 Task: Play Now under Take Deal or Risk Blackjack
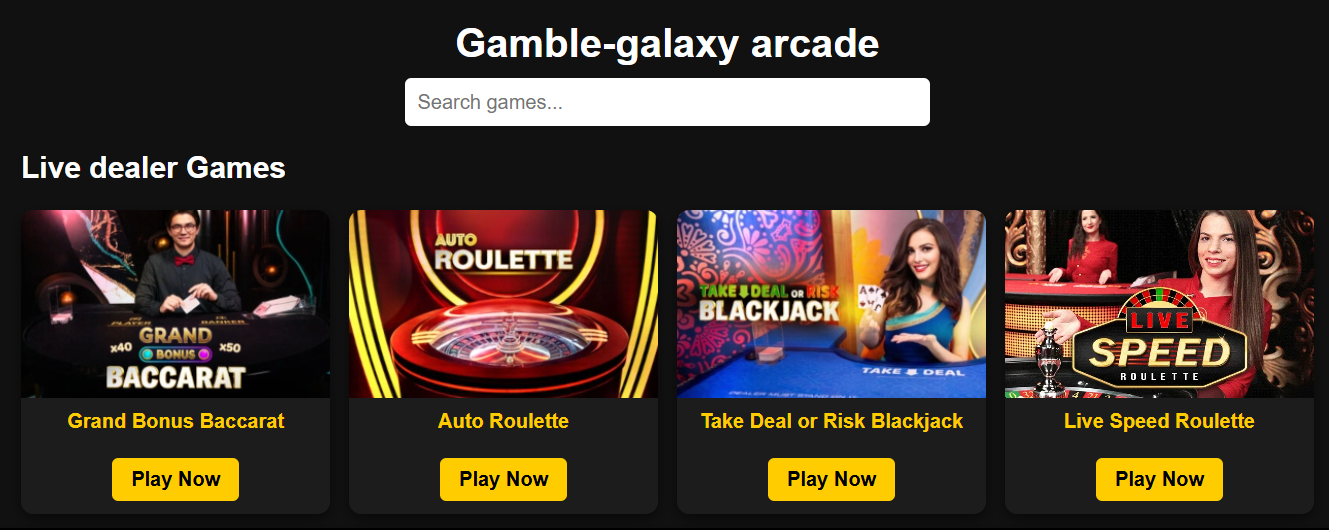coord(831,479)
